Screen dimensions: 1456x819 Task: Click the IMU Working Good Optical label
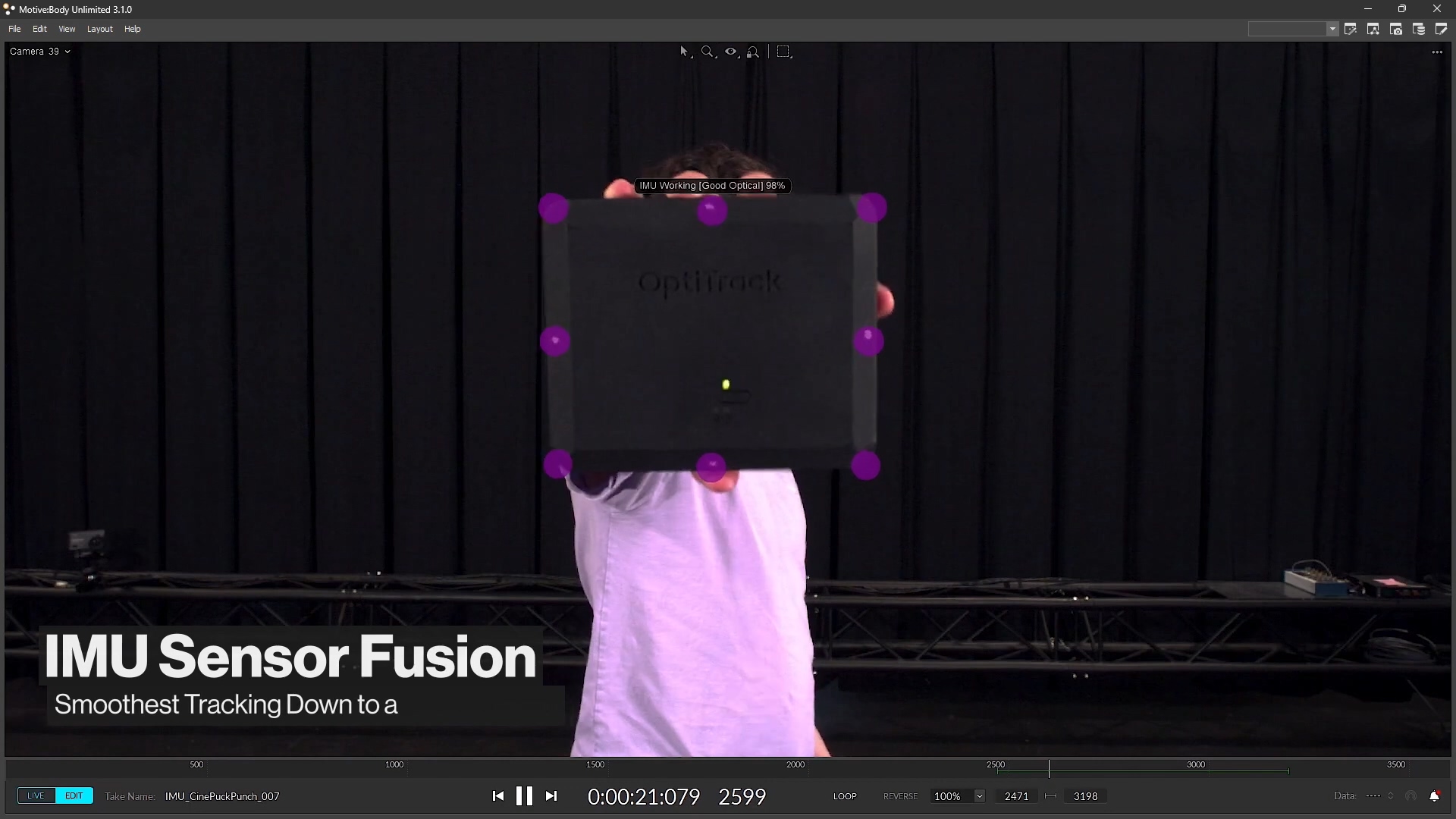click(x=712, y=186)
